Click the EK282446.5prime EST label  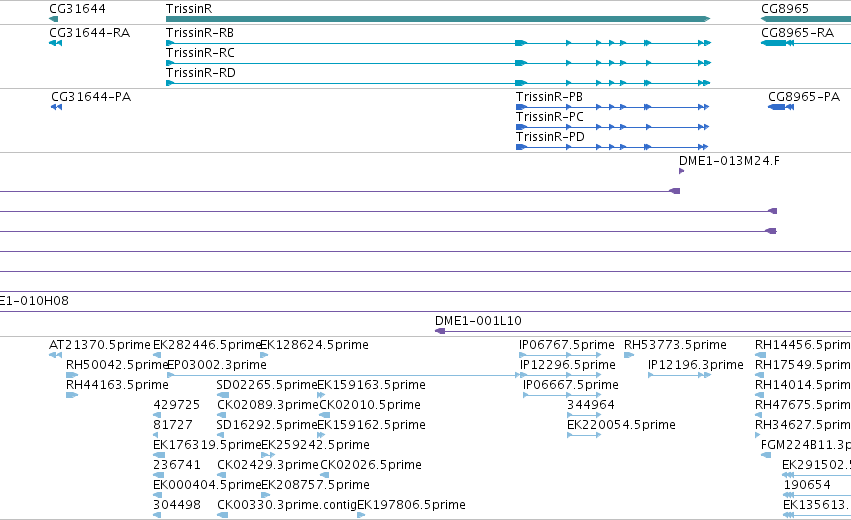coord(207,345)
